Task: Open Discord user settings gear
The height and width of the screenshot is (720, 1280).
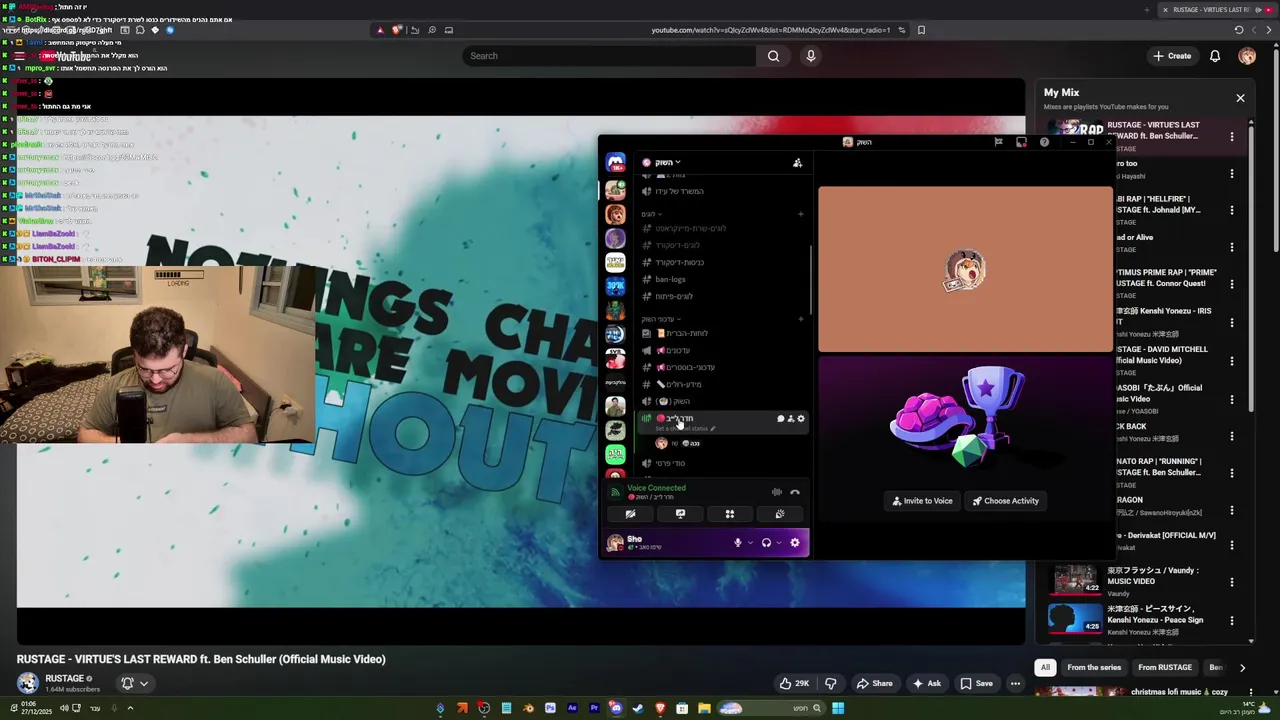Action: coord(795,543)
